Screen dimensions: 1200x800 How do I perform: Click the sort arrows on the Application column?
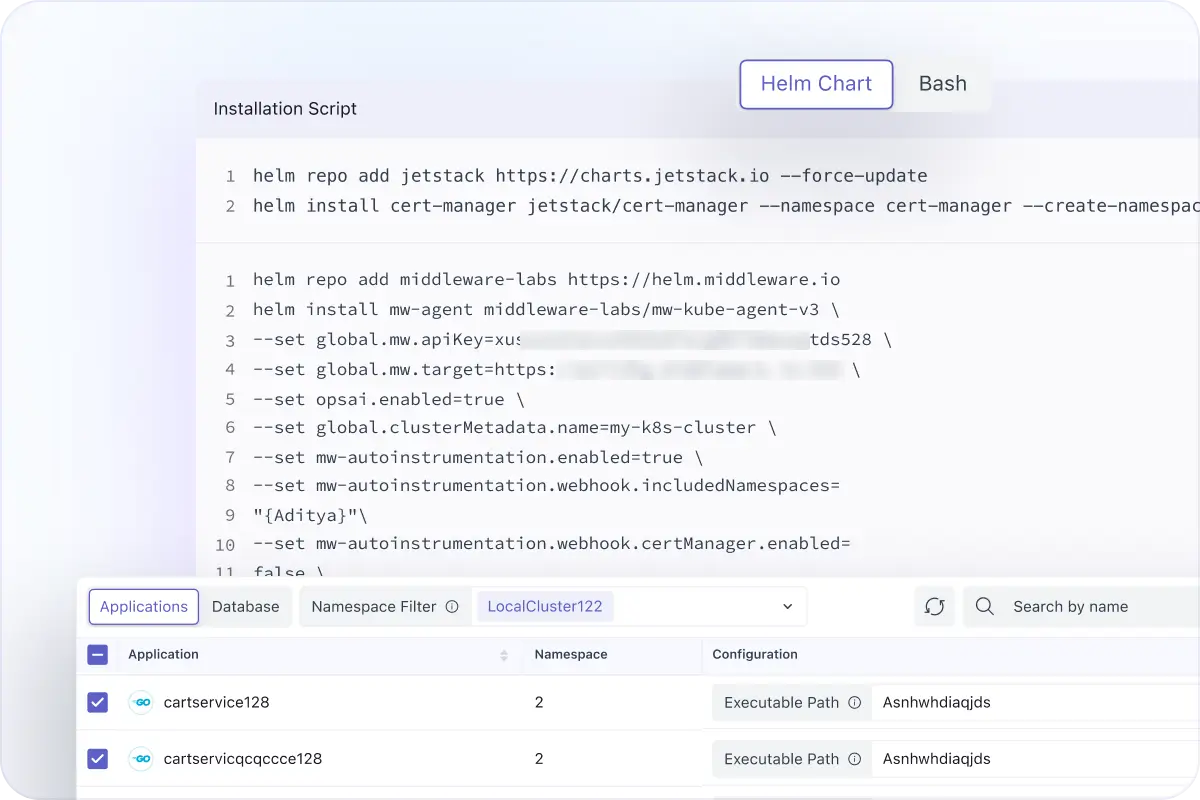pos(505,655)
